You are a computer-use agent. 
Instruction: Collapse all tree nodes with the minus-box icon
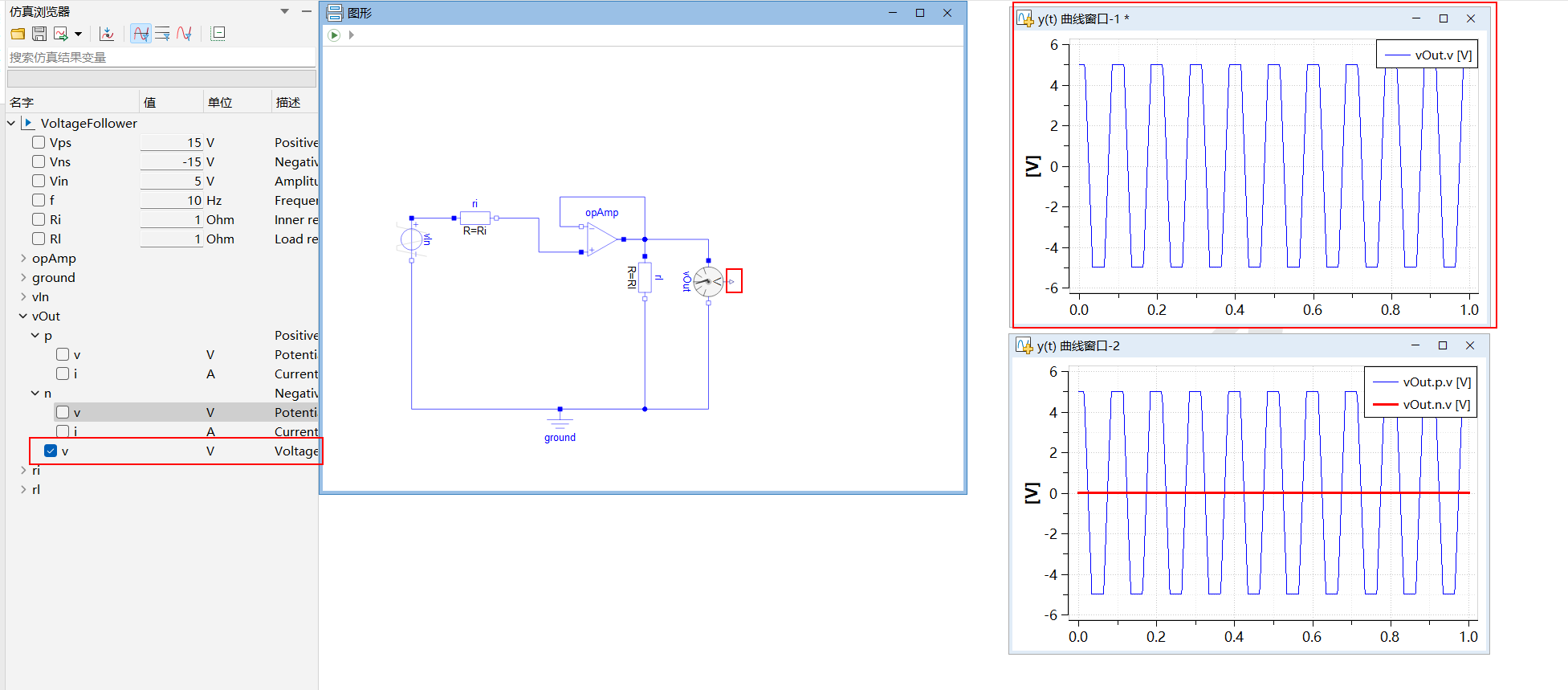click(x=218, y=33)
